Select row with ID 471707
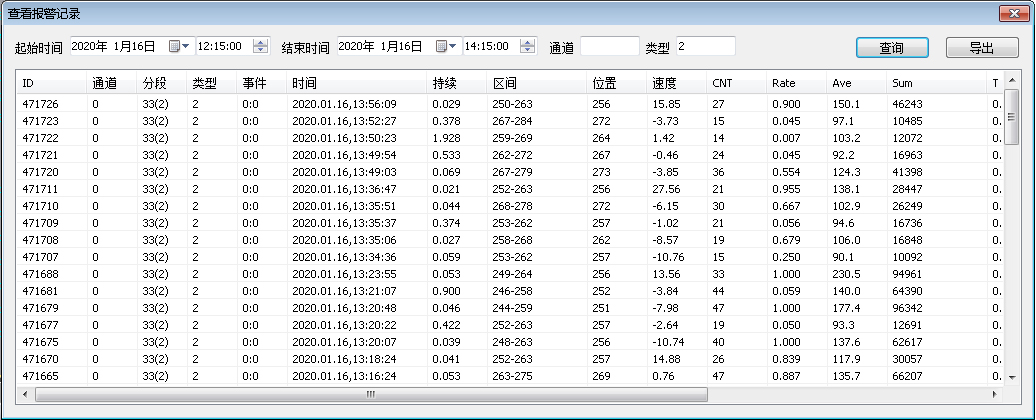 (x=511, y=257)
